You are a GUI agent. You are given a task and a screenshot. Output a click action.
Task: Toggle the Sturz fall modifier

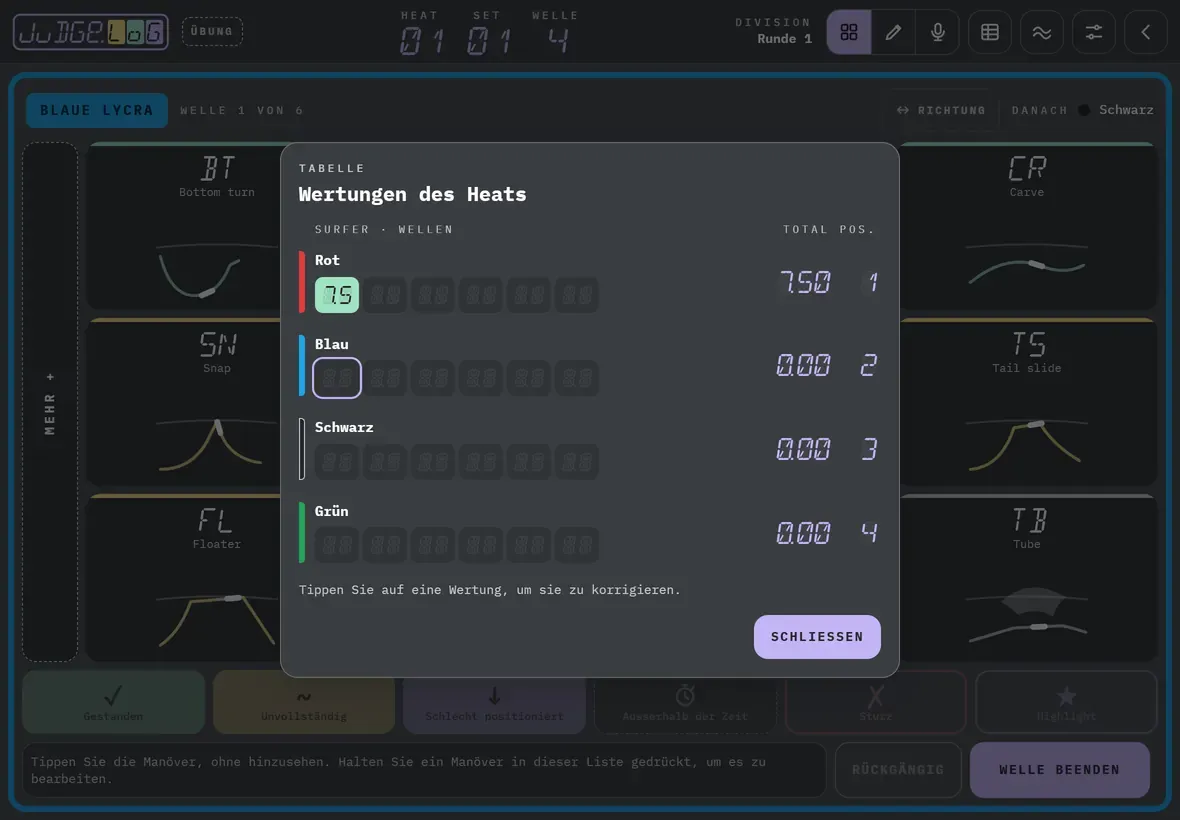[x=875, y=702]
